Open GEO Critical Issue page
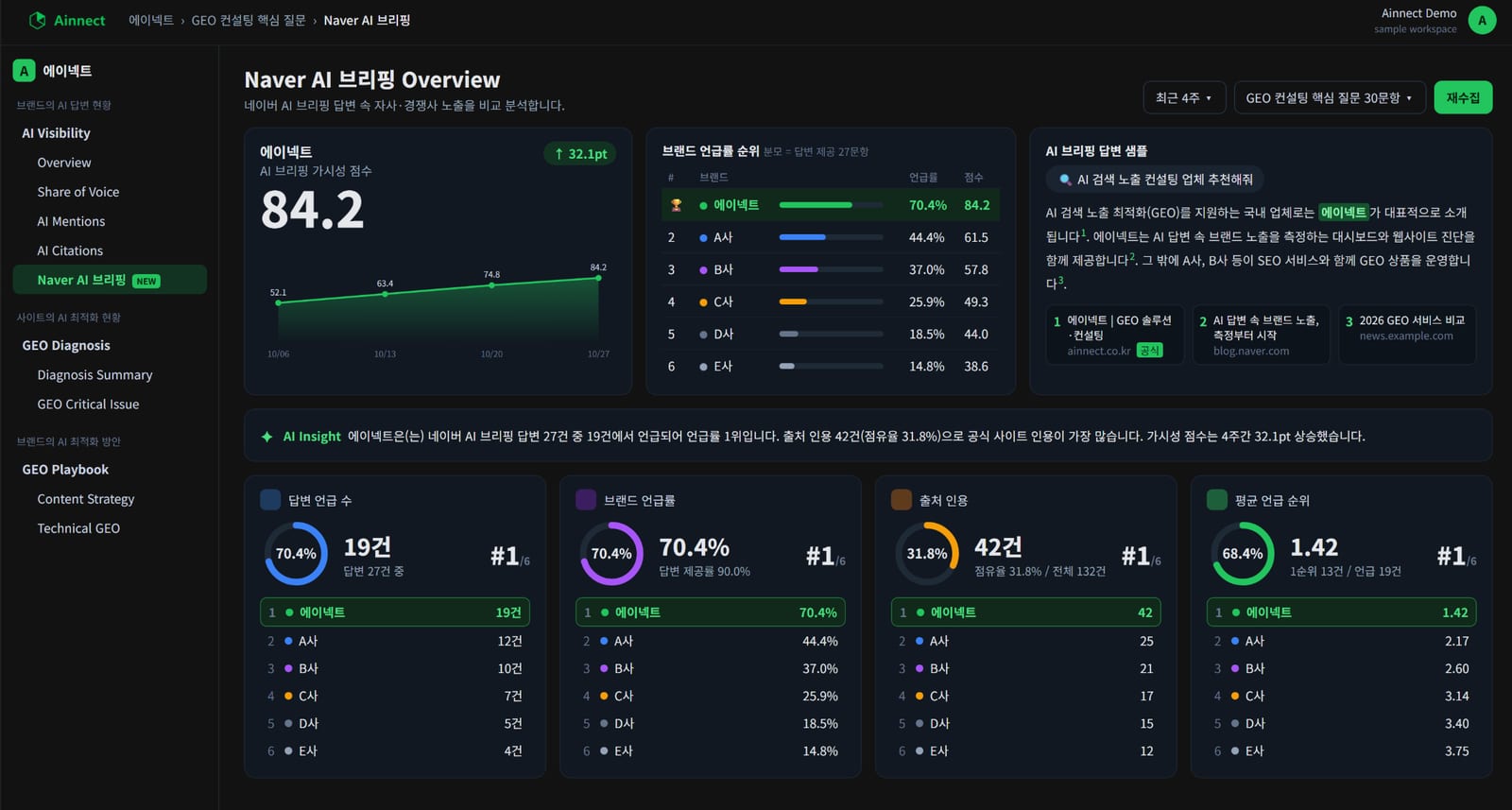 (x=88, y=405)
